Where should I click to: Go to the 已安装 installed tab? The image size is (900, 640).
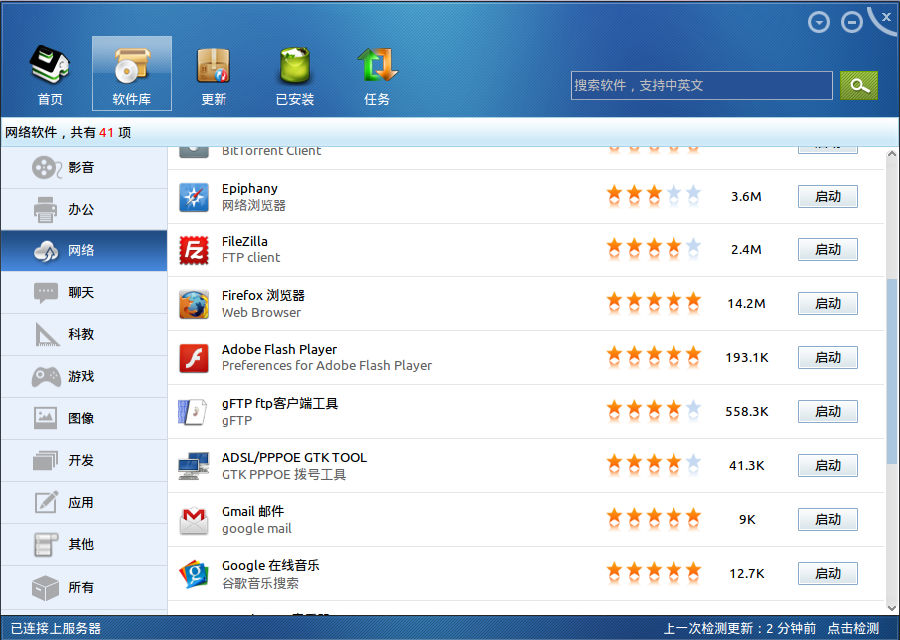(294, 75)
